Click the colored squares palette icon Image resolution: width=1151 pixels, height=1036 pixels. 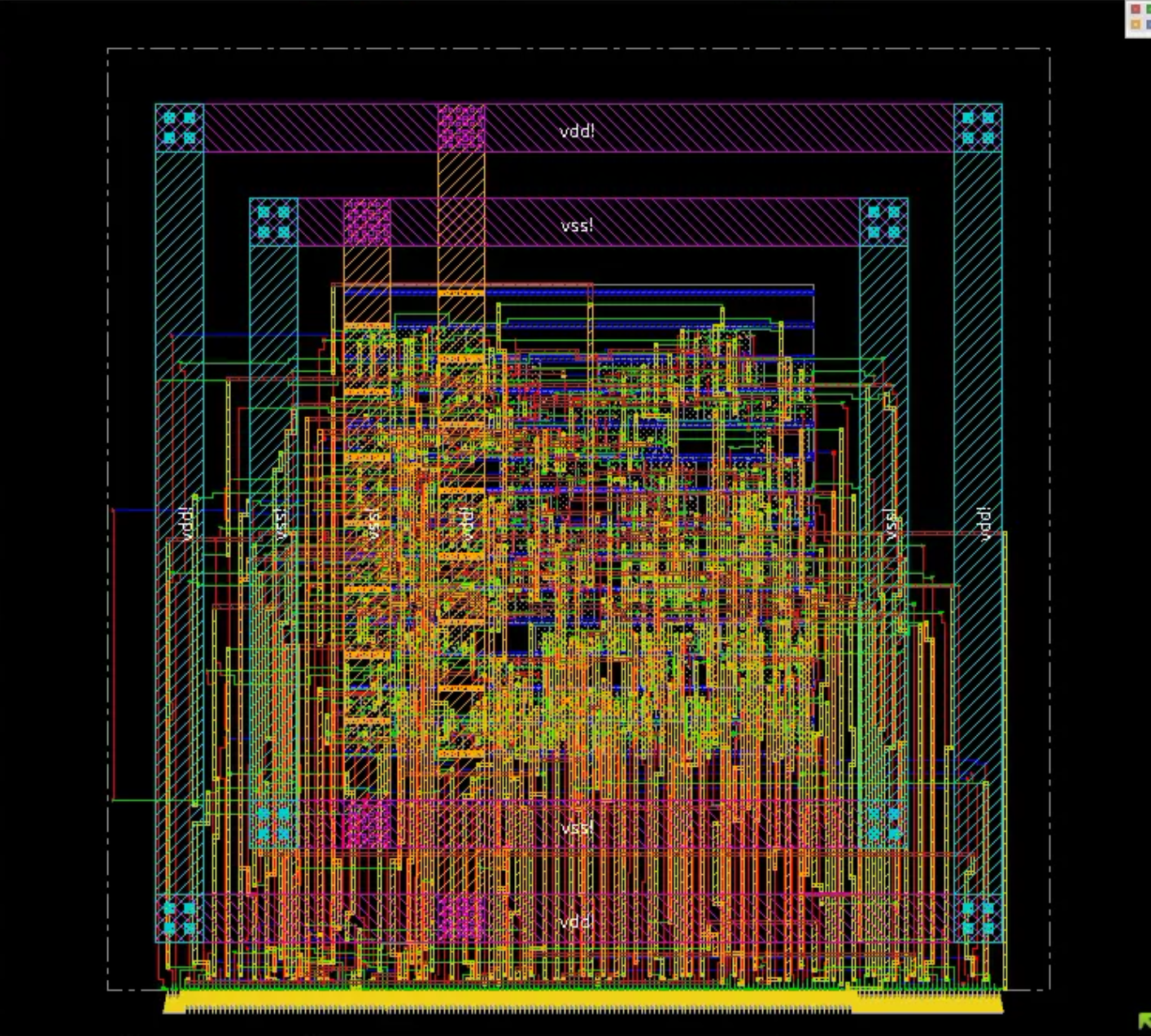1137,18
